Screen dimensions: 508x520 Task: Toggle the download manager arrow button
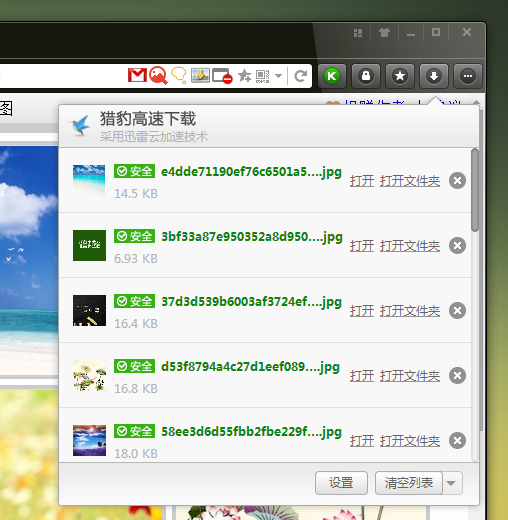[434, 76]
